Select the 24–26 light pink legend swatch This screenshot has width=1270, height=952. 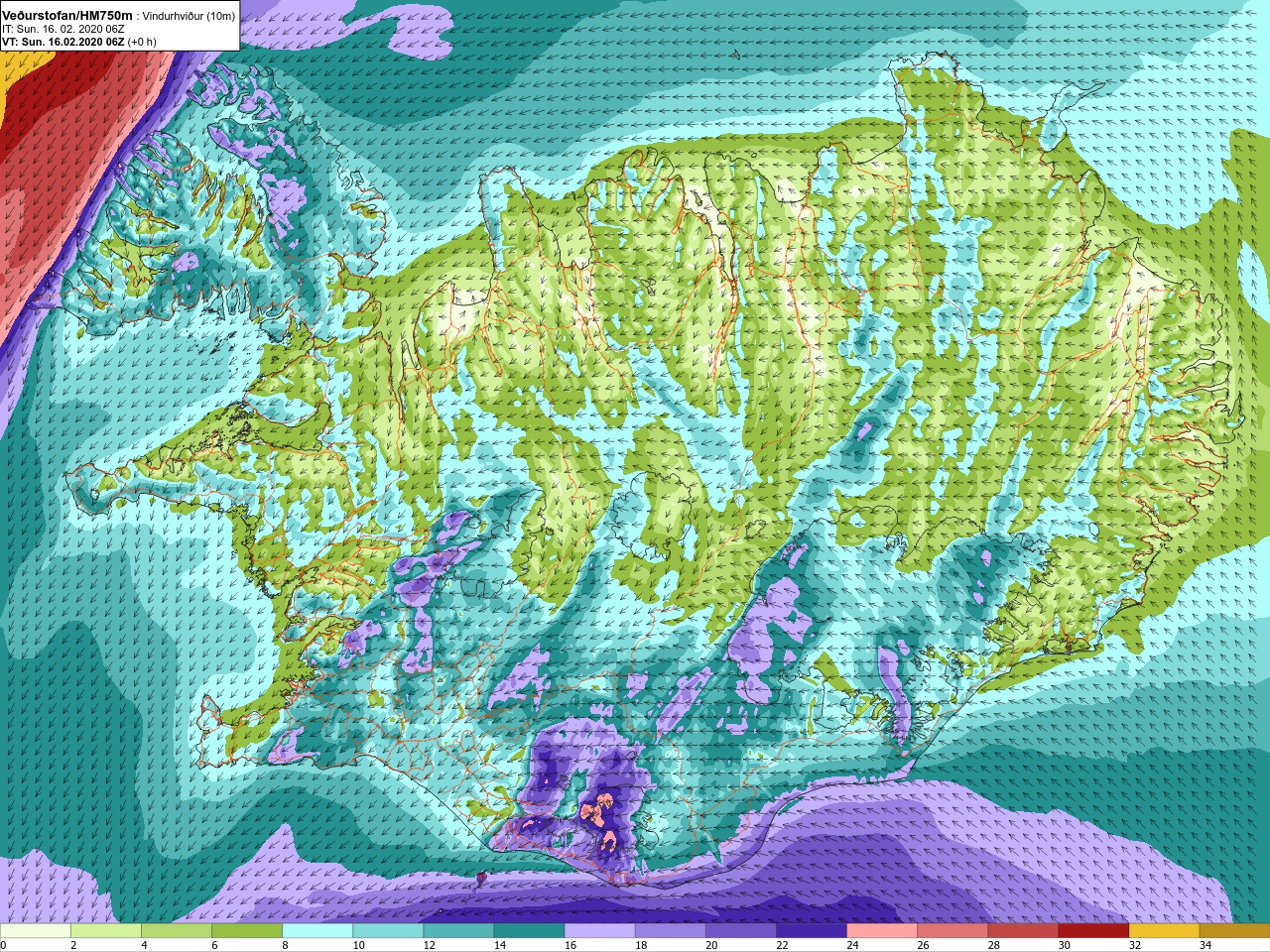pyautogui.click(x=881, y=931)
